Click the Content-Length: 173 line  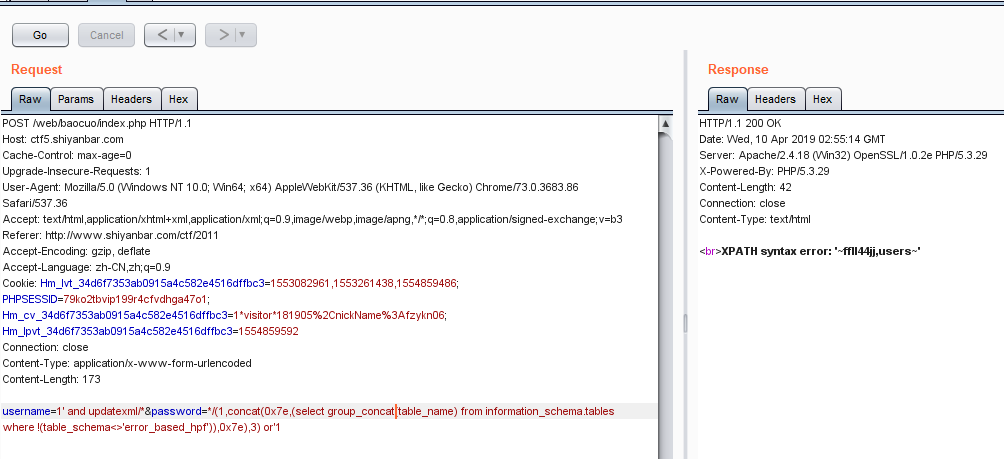click(x=51, y=379)
